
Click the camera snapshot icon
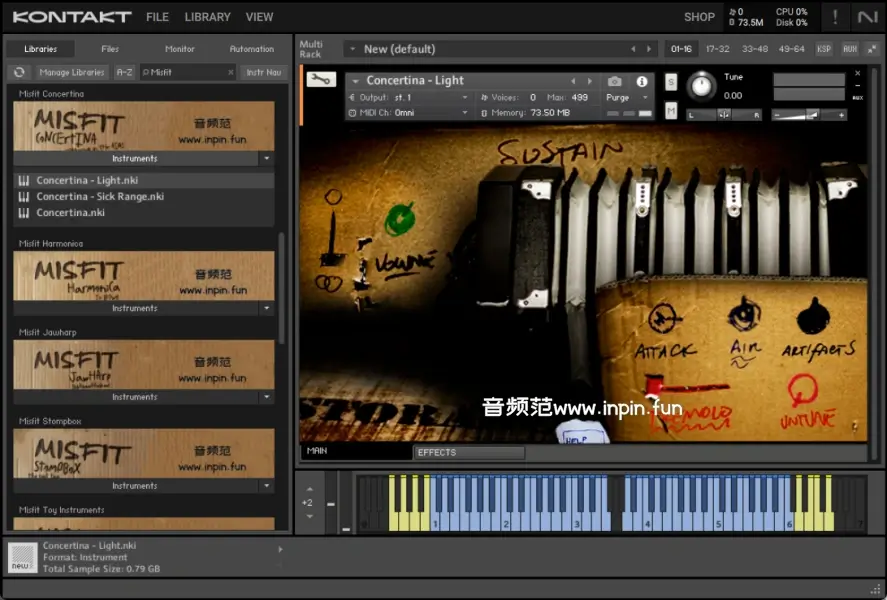coord(615,81)
